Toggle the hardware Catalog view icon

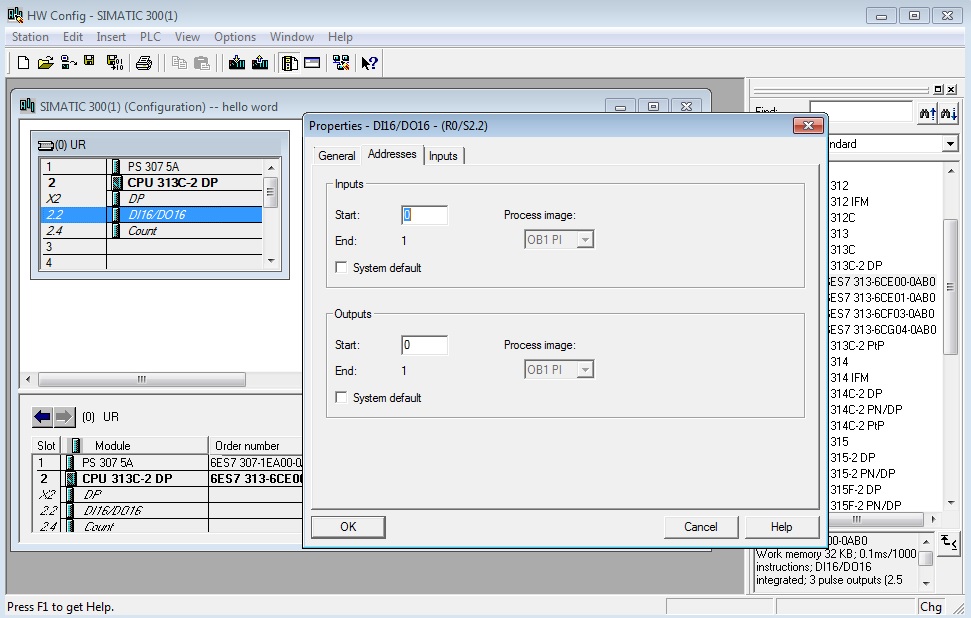[290, 63]
